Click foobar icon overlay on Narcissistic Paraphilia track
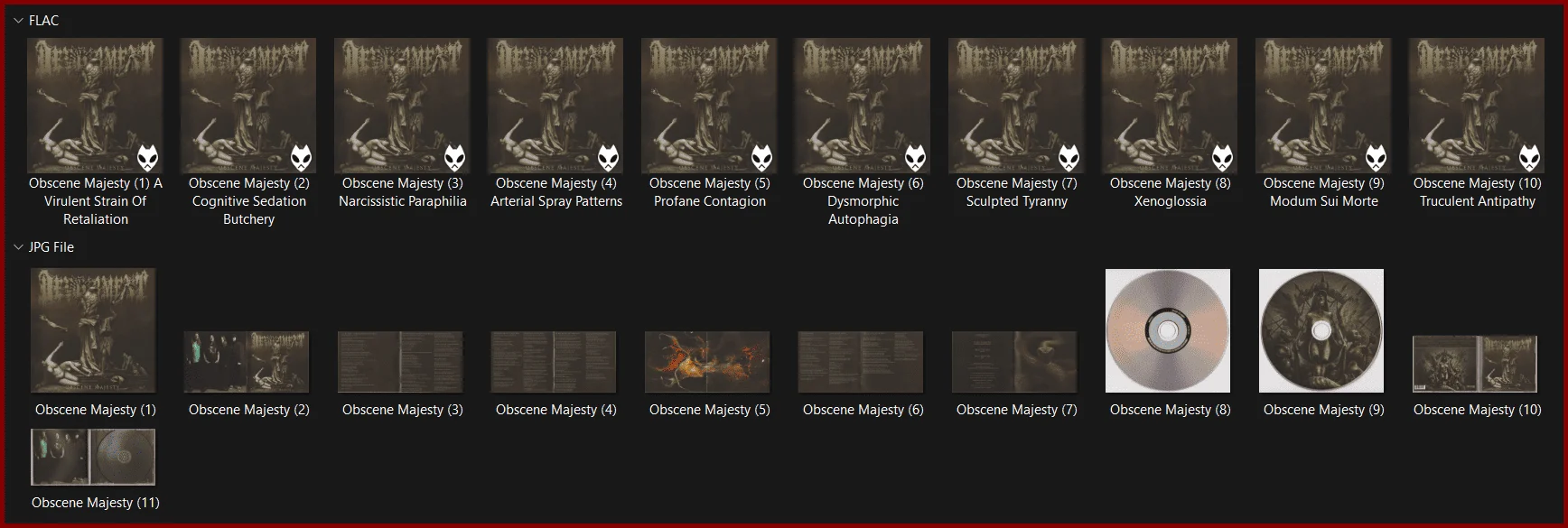 click(455, 158)
